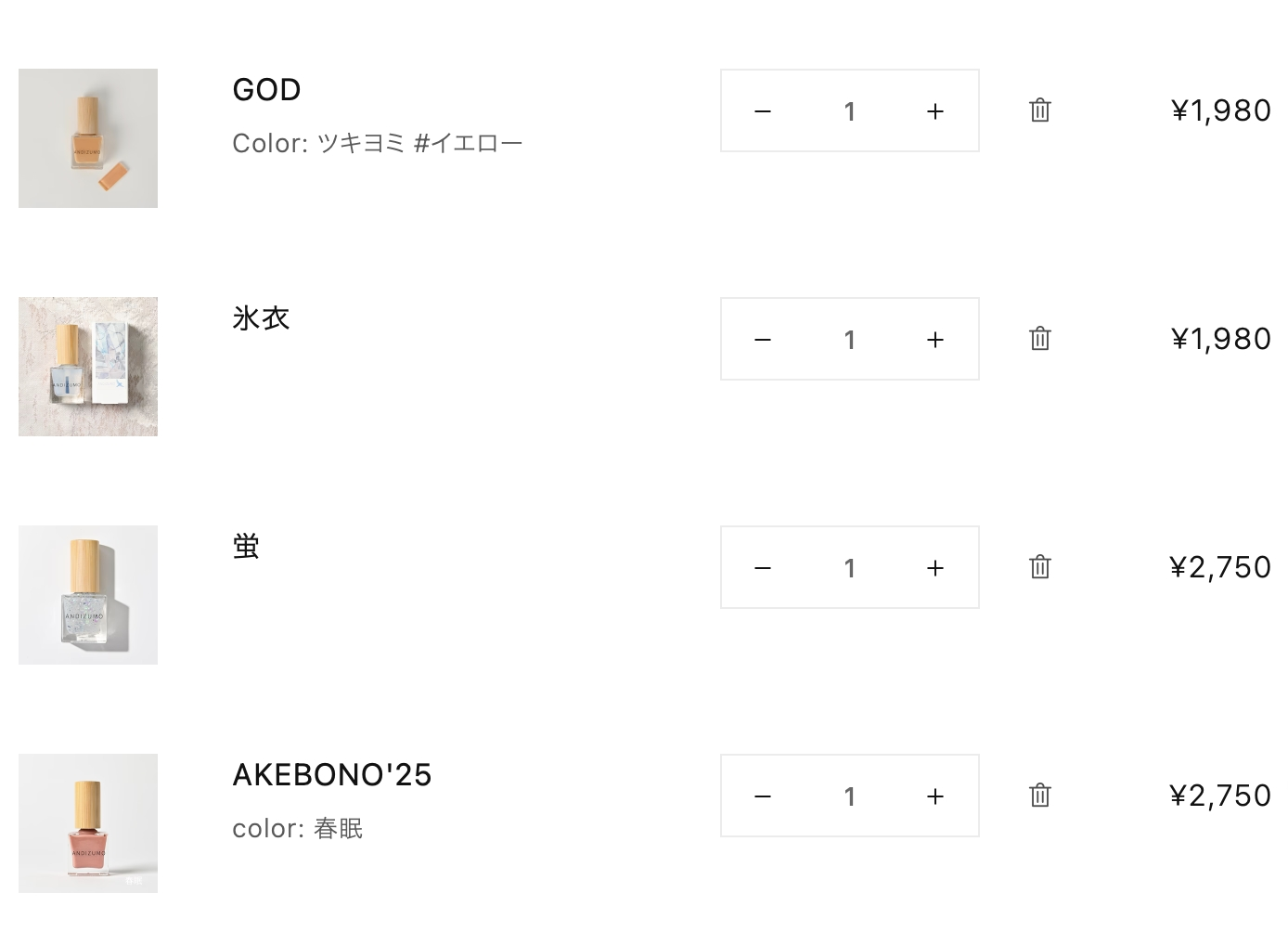The height and width of the screenshot is (932, 1288).
Task: Focus the quantity field for 蛍
Action: click(849, 568)
